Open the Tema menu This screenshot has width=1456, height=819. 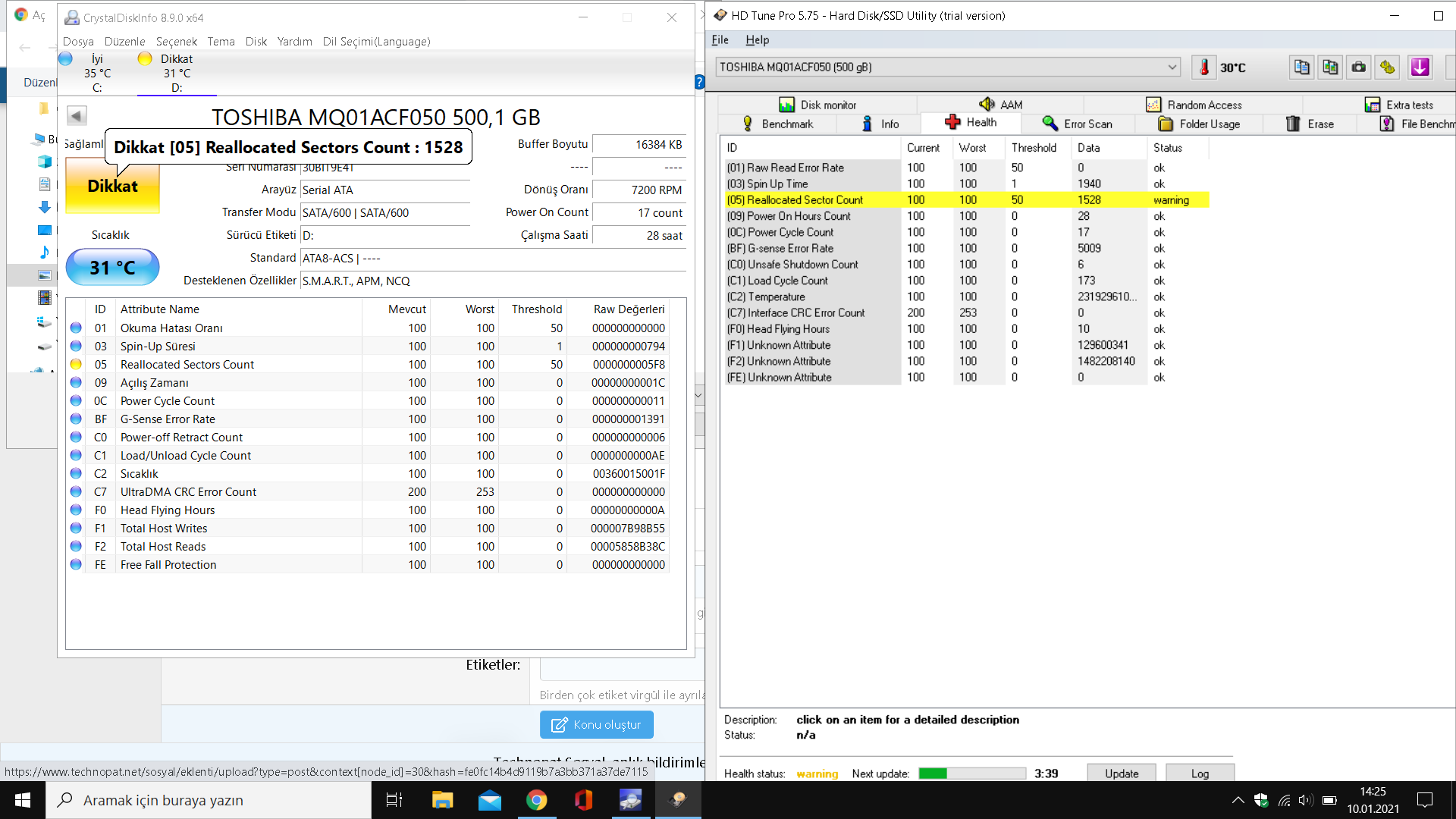click(221, 42)
